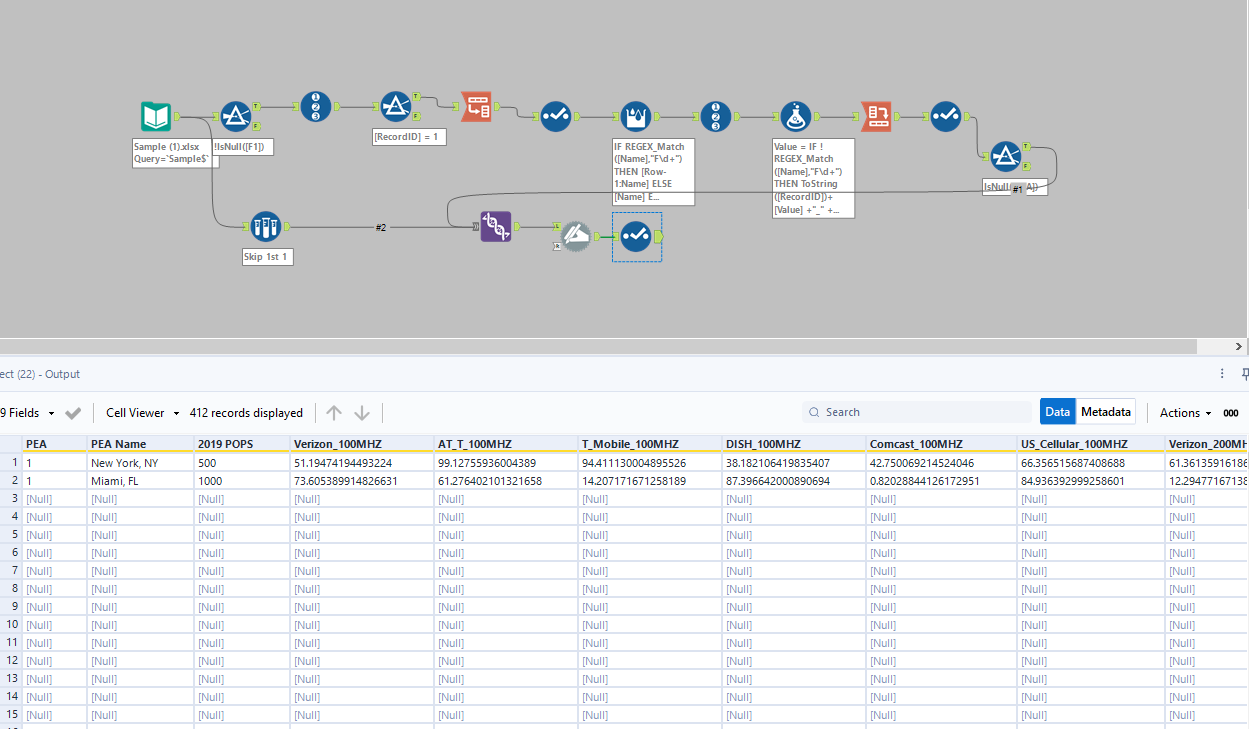Click the gray macro gear tool on canvas
Screen dimensions: 1249x729
pos(576,237)
